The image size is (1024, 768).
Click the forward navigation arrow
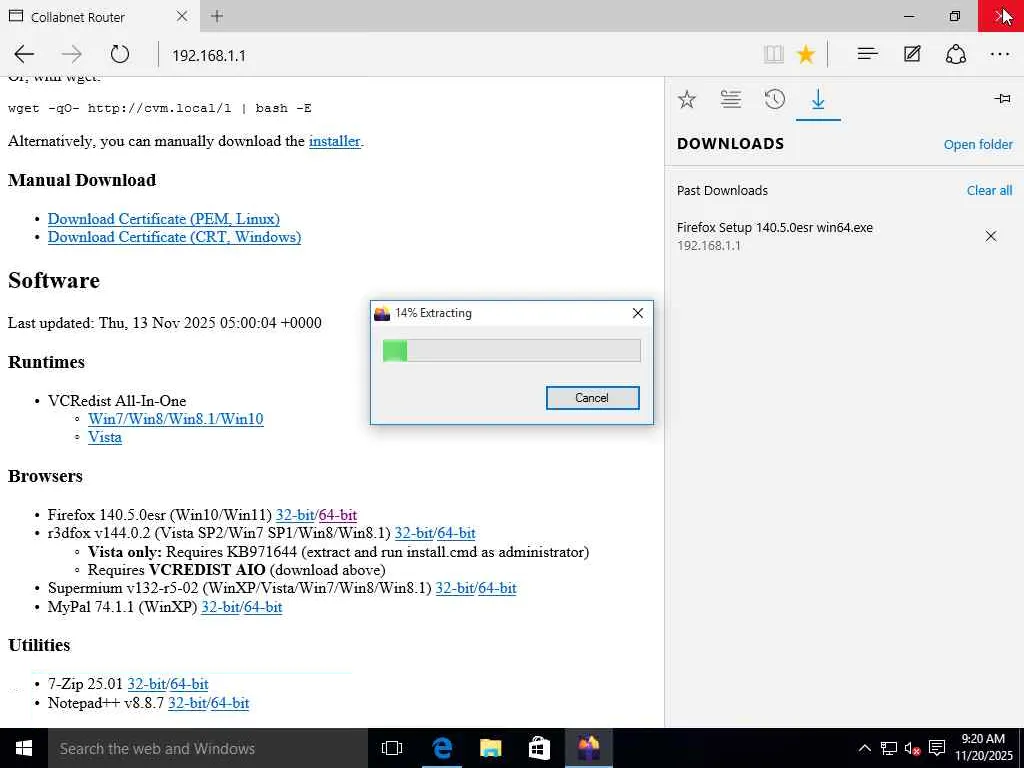pyautogui.click(x=72, y=54)
